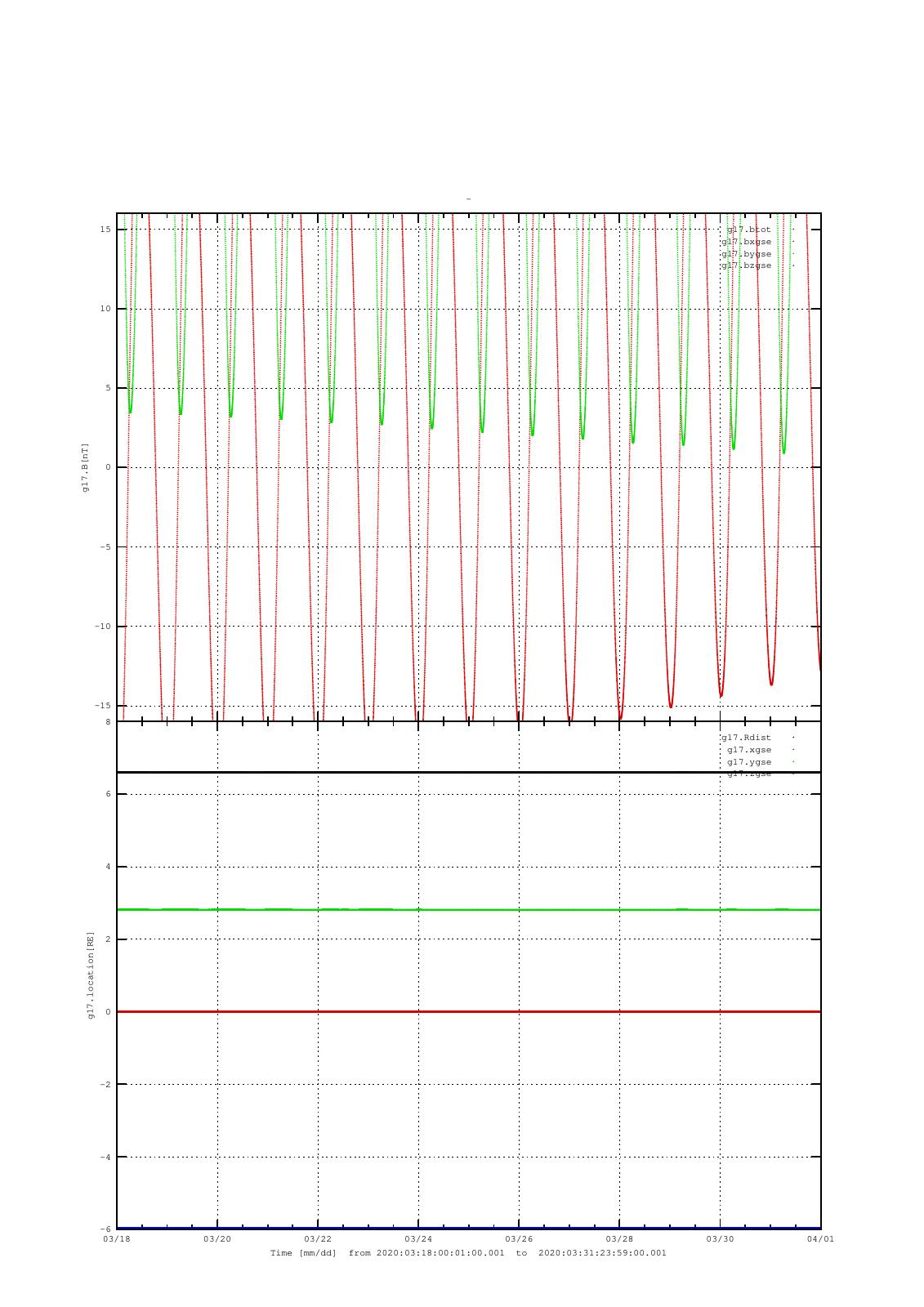Select the g17.ygse legend label

(x=749, y=762)
